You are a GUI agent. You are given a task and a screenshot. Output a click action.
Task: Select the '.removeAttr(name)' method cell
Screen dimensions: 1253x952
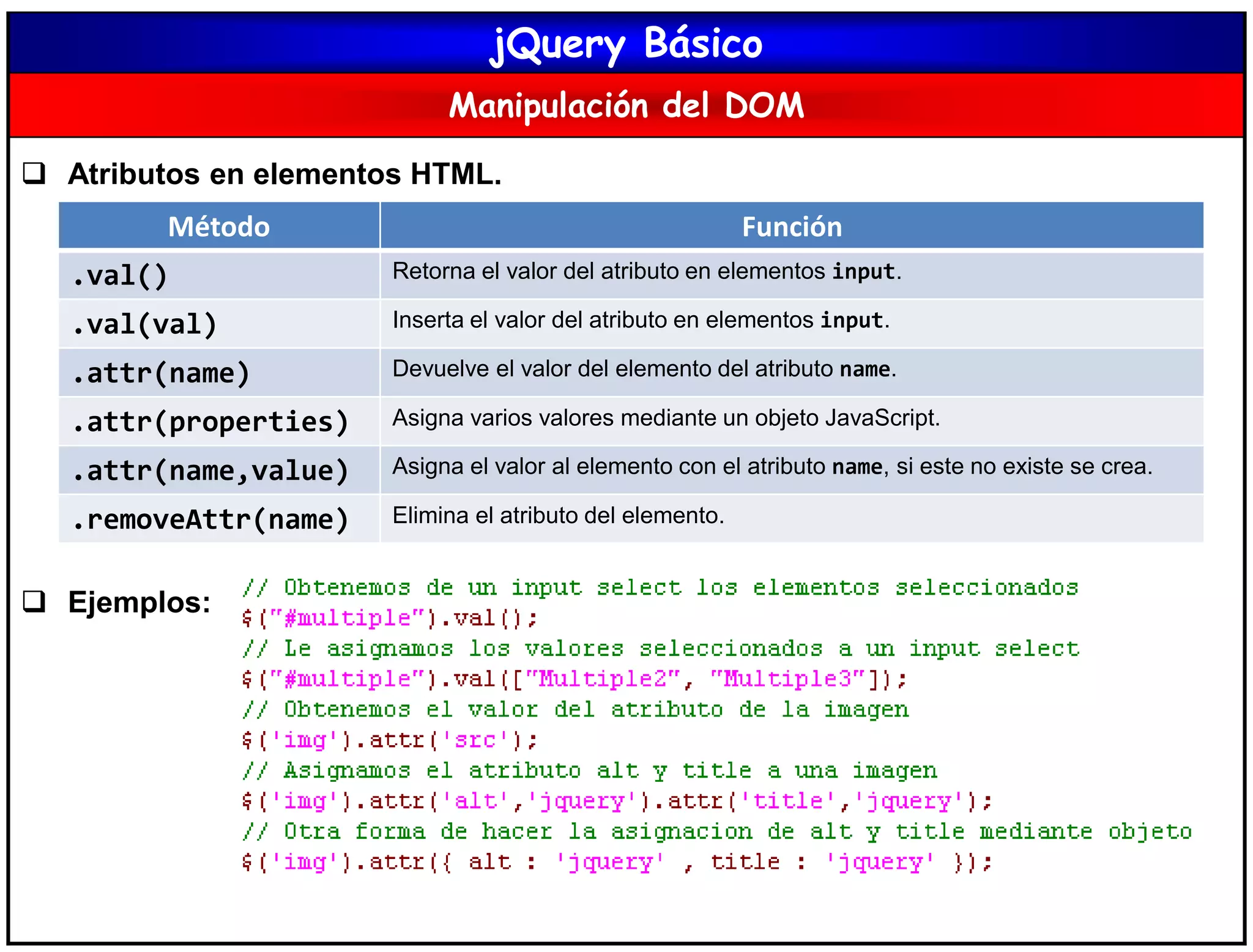tap(219, 519)
